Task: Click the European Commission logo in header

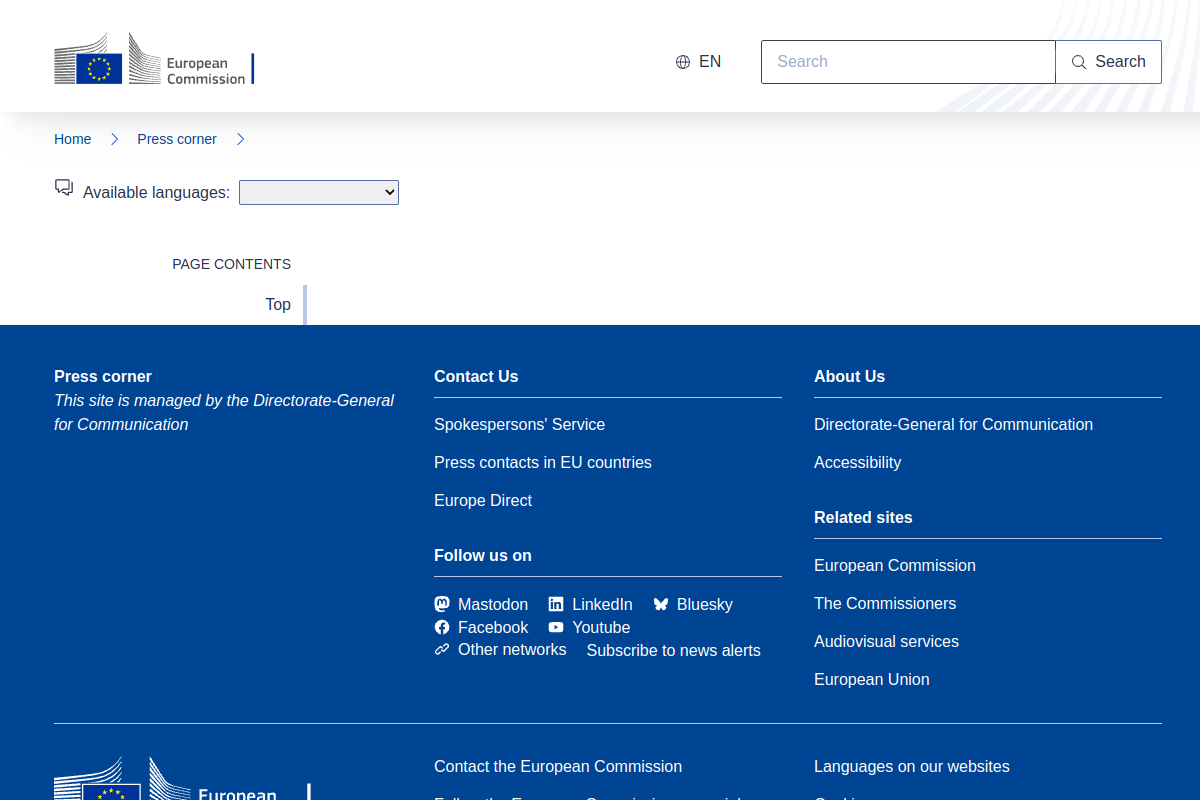Action: pos(154,60)
